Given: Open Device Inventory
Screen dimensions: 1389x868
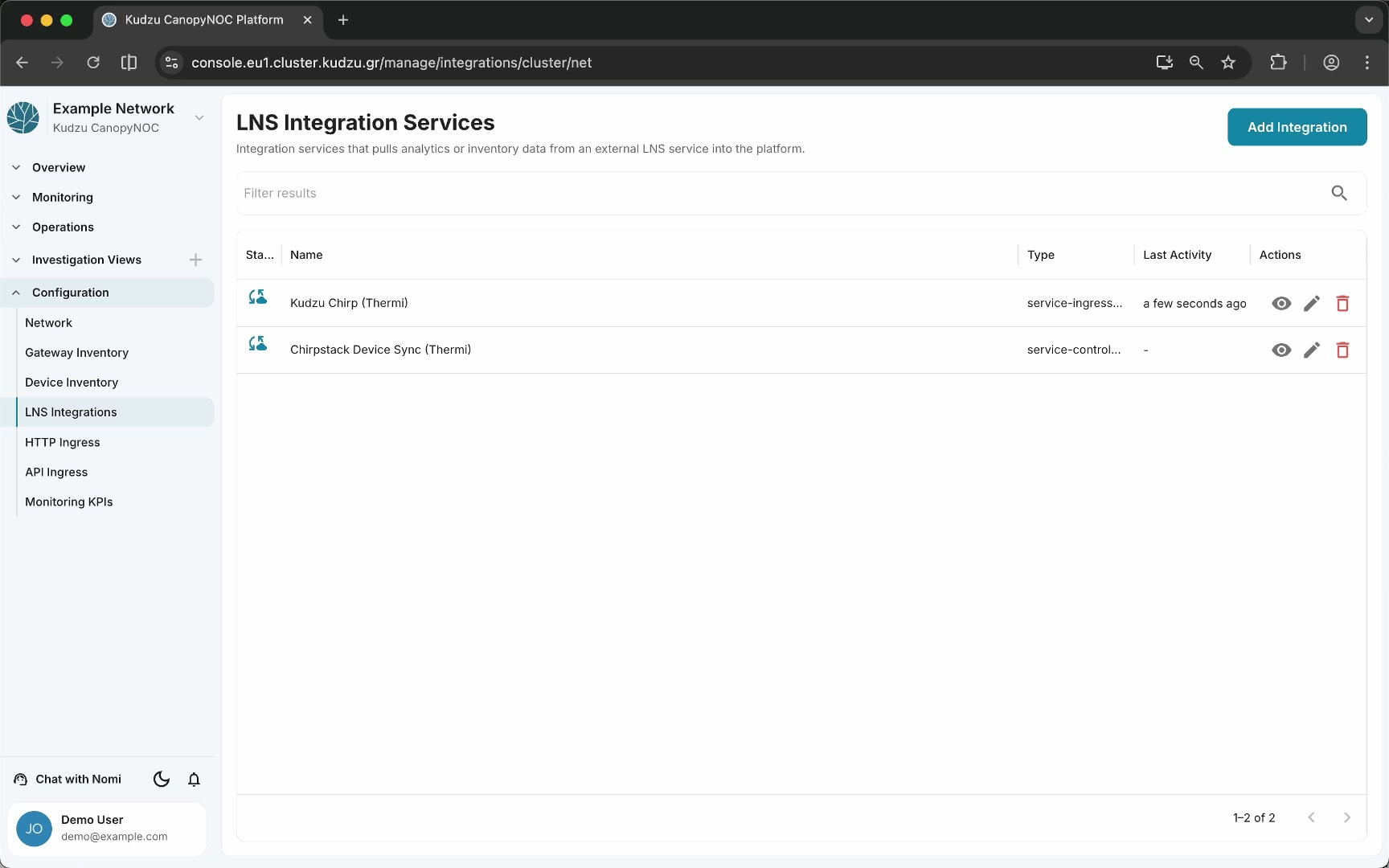Looking at the screenshot, I should tap(72, 382).
